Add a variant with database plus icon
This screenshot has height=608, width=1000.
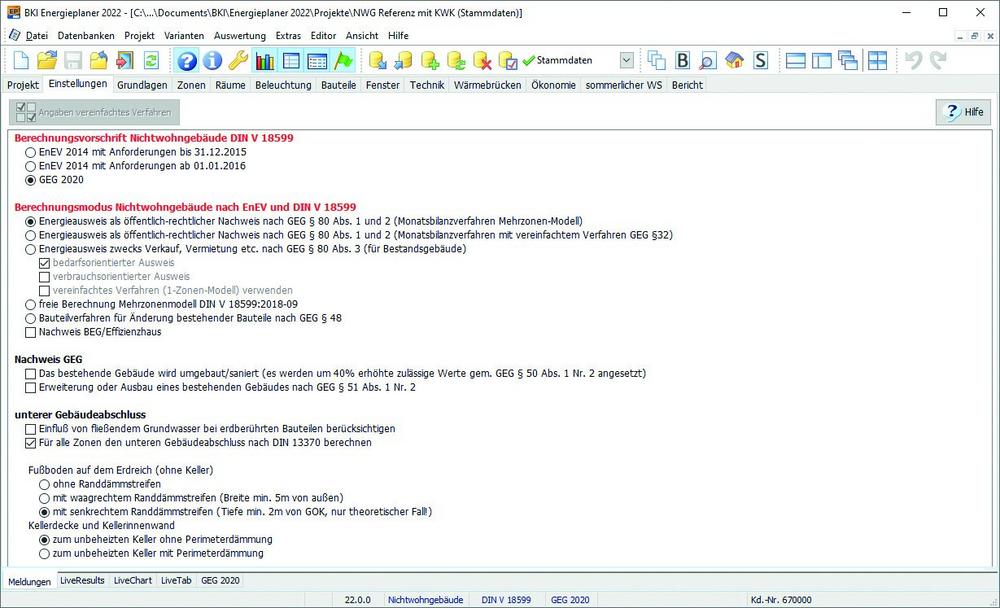[430, 61]
